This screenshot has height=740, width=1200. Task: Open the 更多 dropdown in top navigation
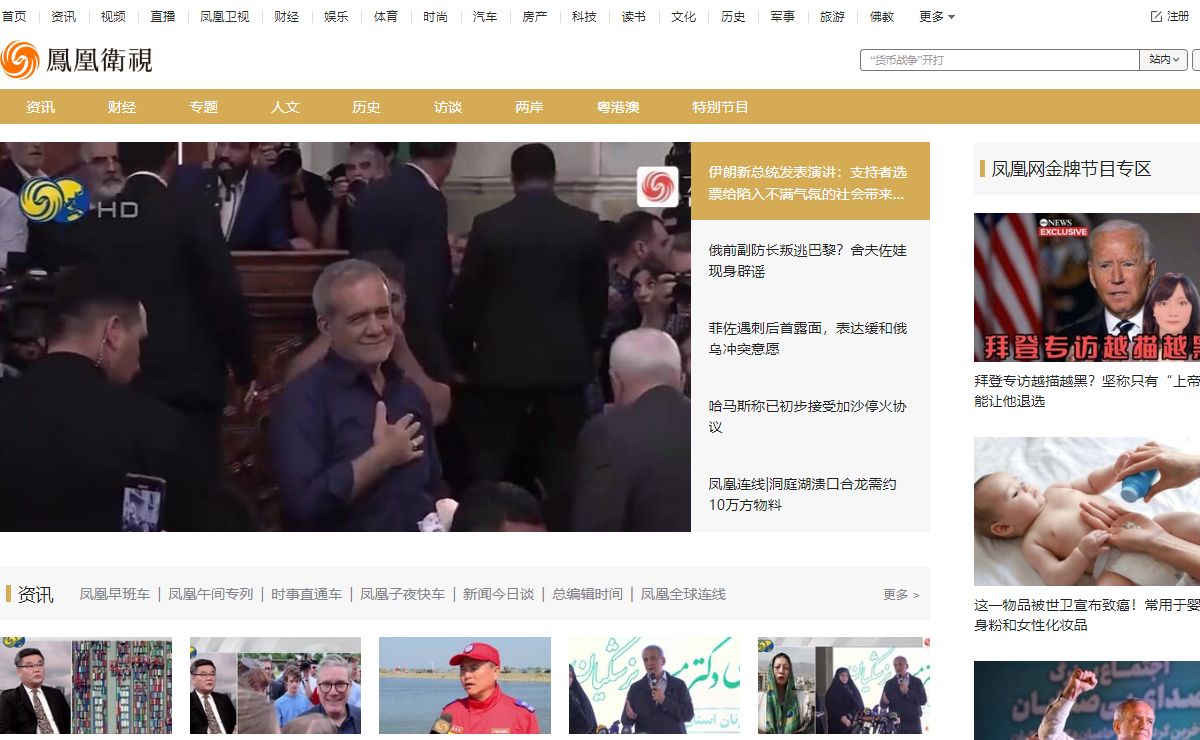(937, 16)
